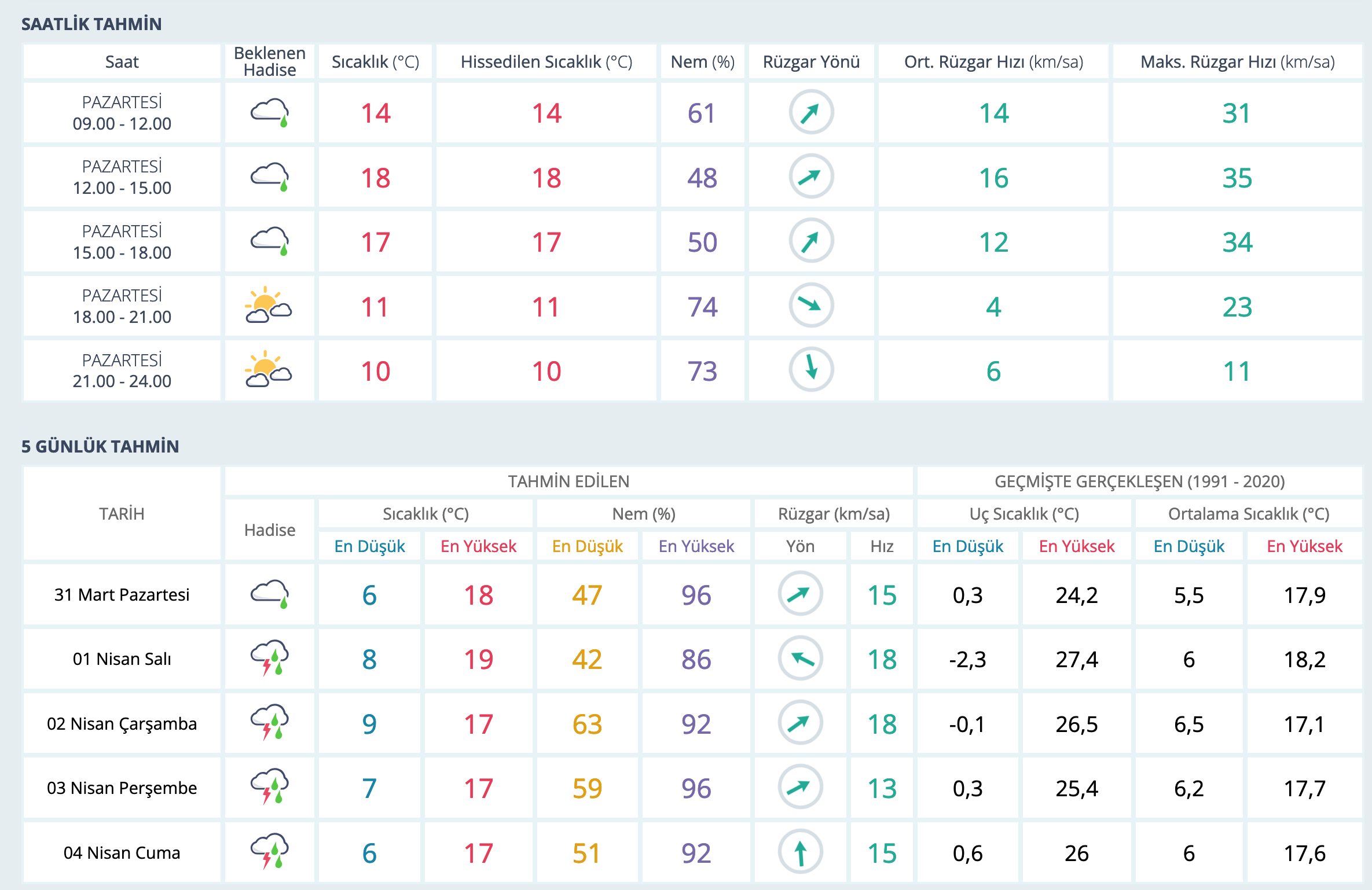Click wind direction icon for 04 Nisan Cuma

pyautogui.click(x=800, y=852)
